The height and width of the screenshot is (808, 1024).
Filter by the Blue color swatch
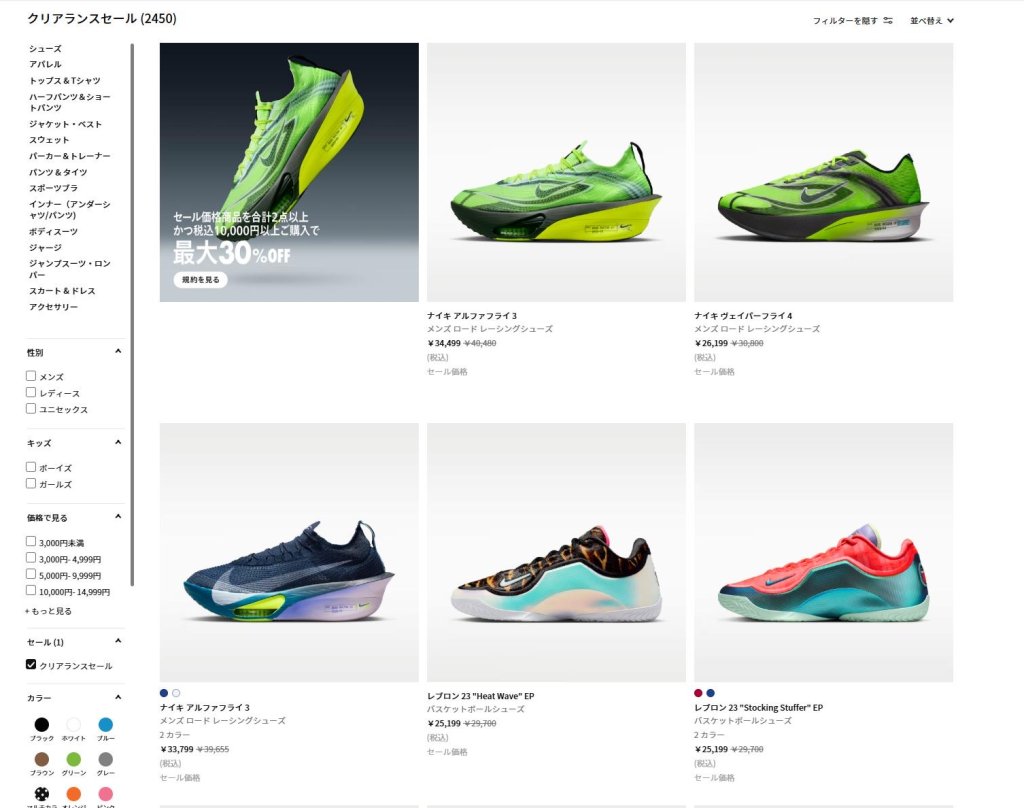tap(105, 725)
